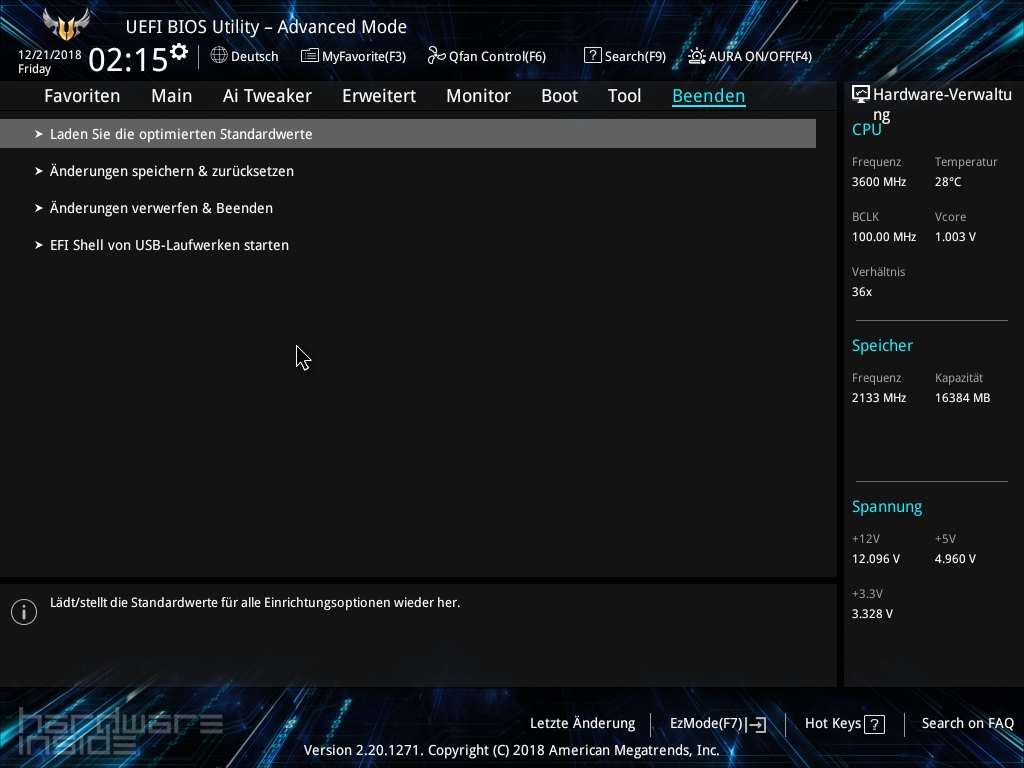Click the UEFI BIOS Utility title
1024x768 pixels.
point(266,27)
